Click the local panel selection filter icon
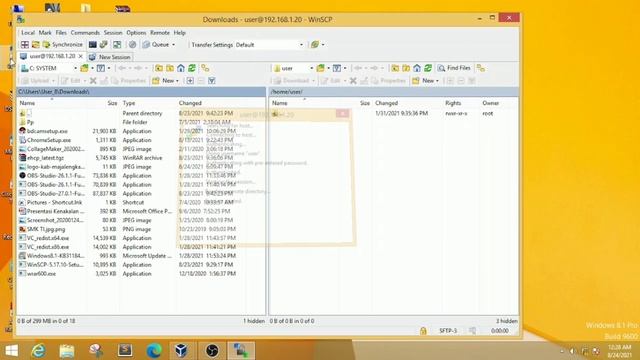The height and width of the screenshot is (360, 640). coord(212,81)
